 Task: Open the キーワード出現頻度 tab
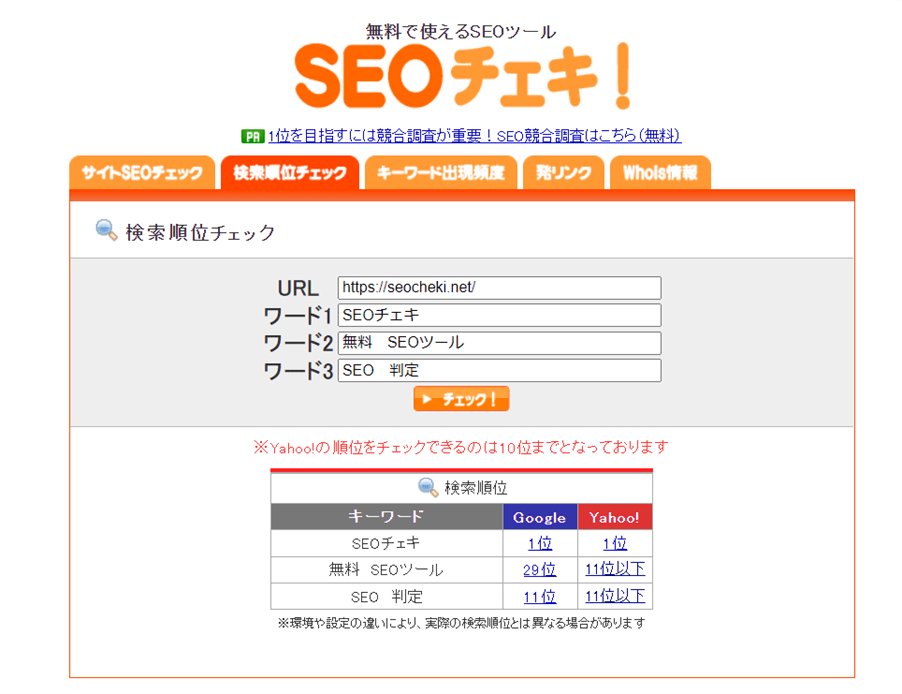pyautogui.click(x=441, y=173)
